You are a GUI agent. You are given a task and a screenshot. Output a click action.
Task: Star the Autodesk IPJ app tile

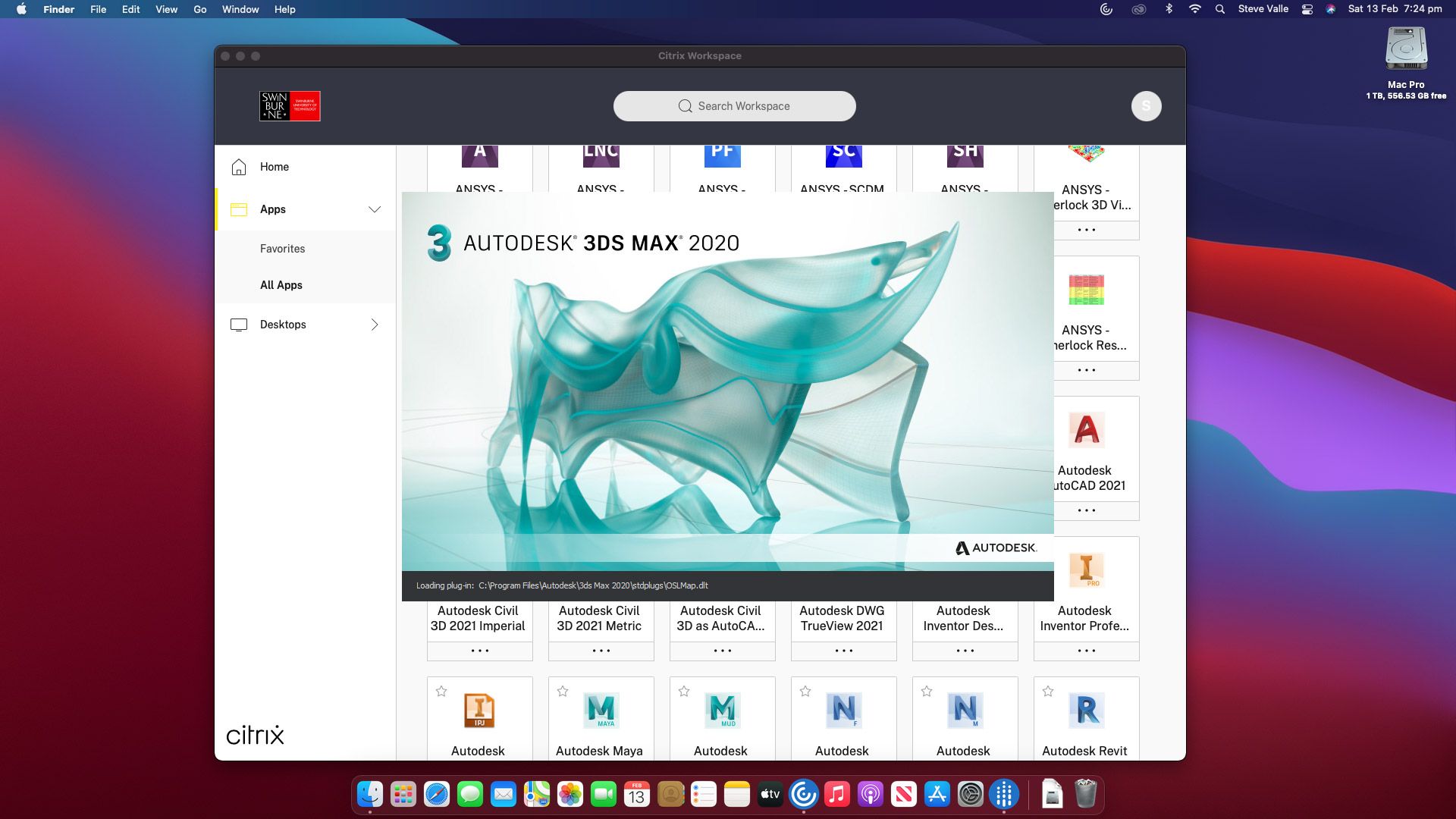tap(441, 691)
